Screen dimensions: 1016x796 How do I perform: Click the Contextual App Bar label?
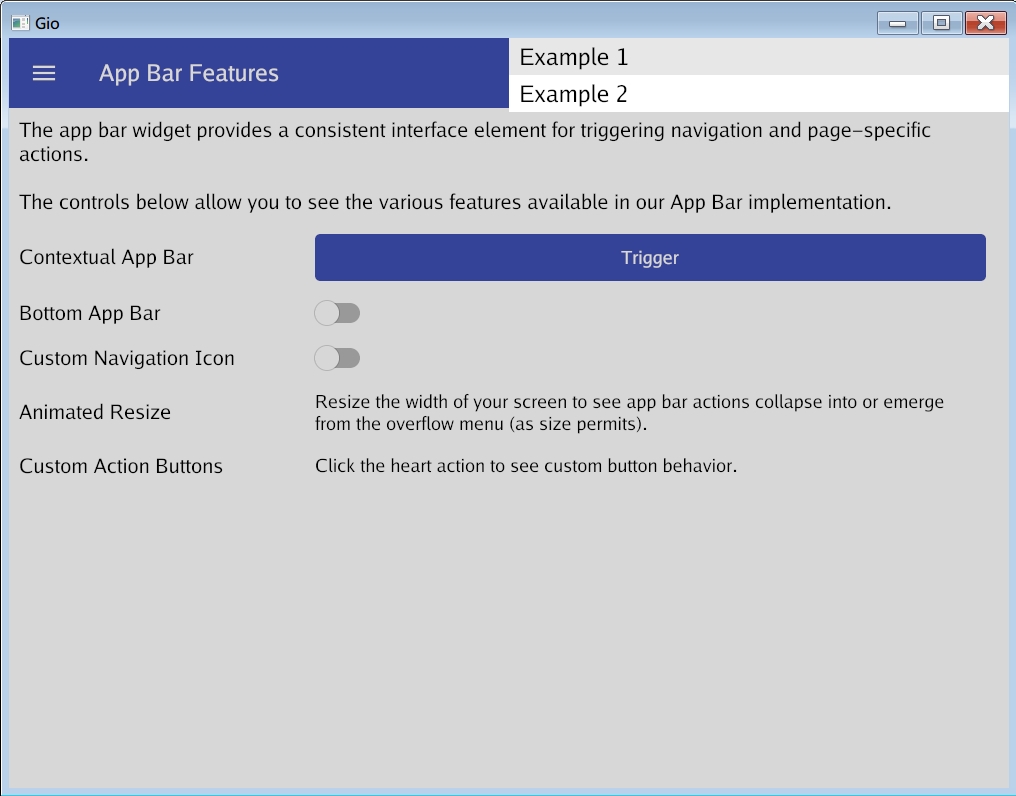106,257
